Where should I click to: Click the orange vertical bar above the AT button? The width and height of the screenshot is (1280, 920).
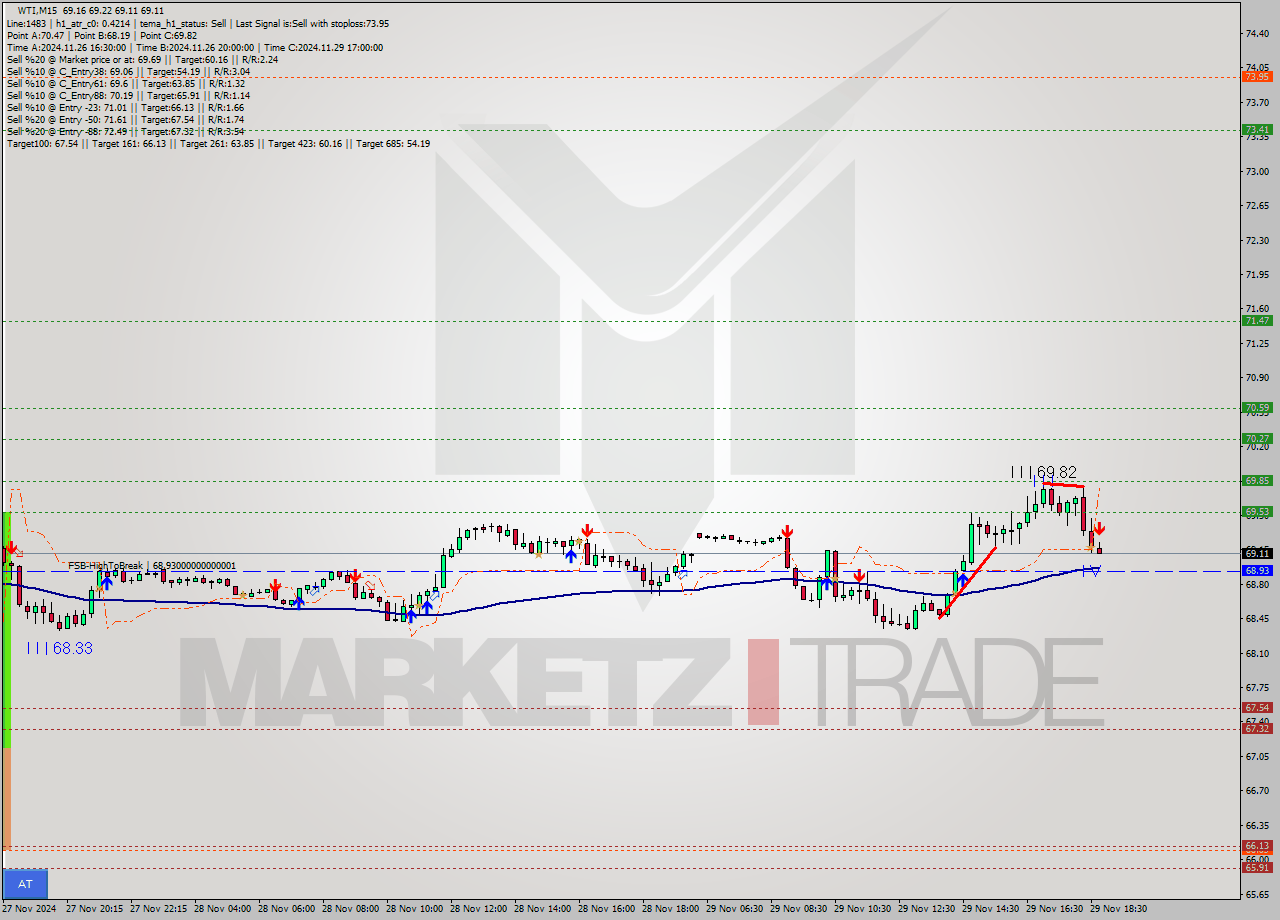click(x=6, y=800)
